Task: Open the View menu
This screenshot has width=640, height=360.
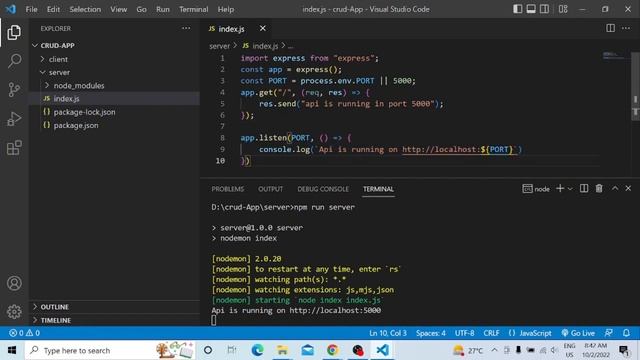Action: click(x=118, y=9)
